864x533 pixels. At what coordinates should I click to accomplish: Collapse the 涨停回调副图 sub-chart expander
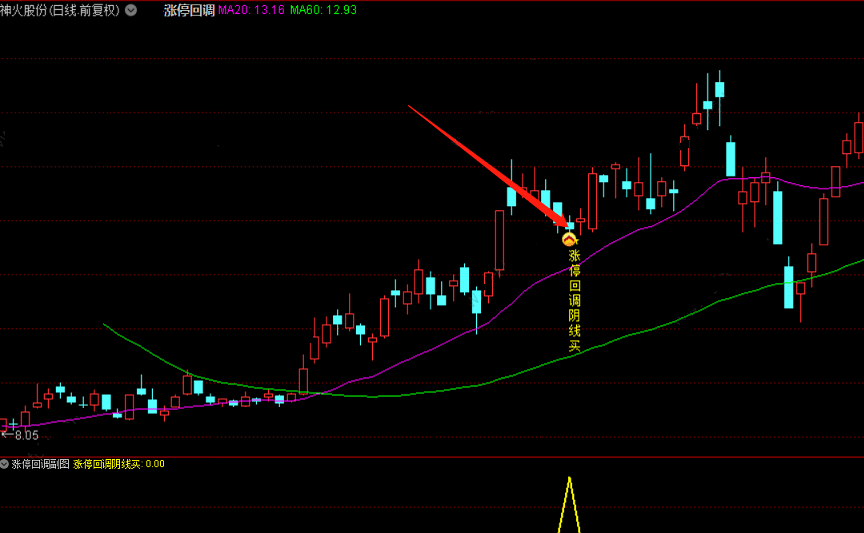point(4,464)
